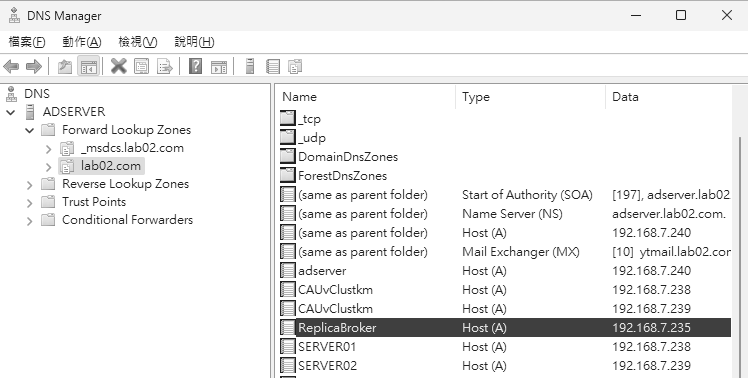Select the SERVER01 host record name
The image size is (748, 378).
[x=327, y=346]
